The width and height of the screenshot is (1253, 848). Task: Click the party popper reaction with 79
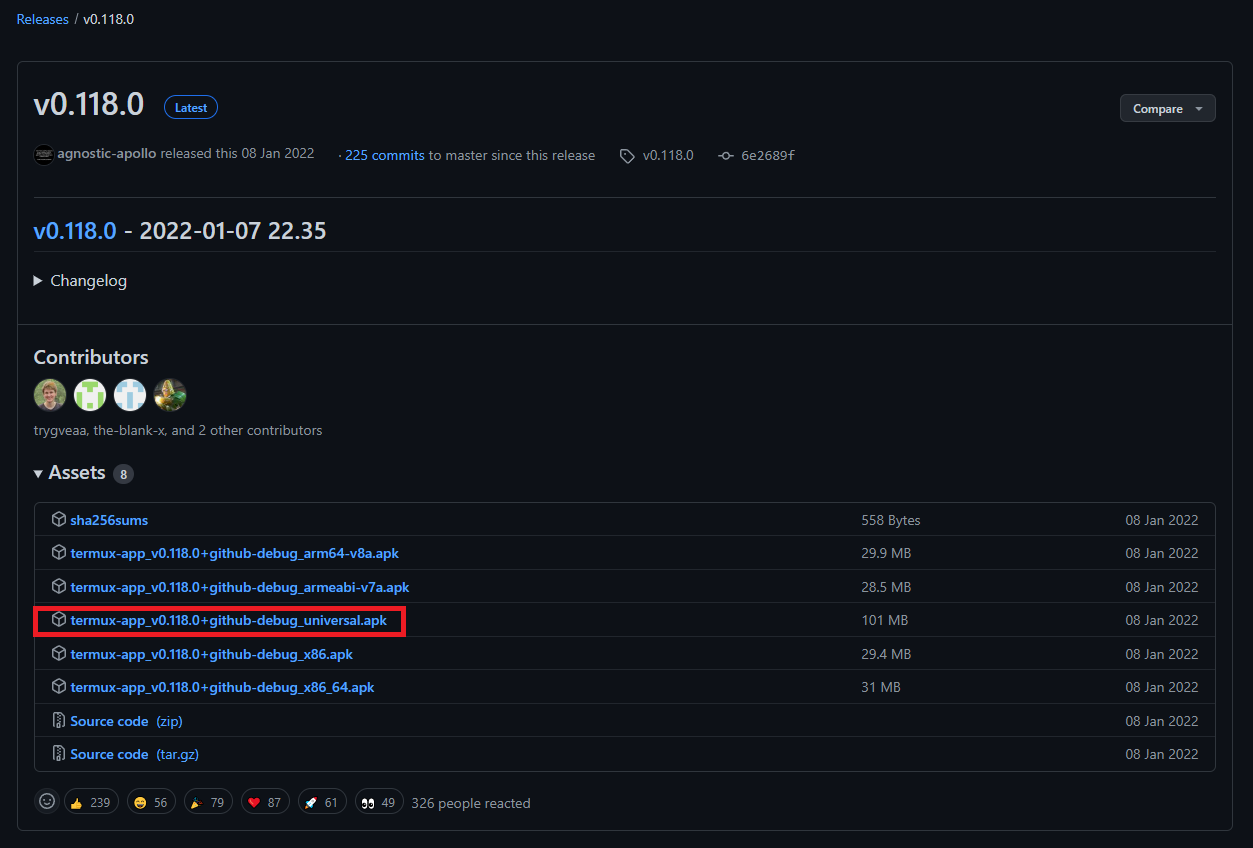click(x=207, y=802)
